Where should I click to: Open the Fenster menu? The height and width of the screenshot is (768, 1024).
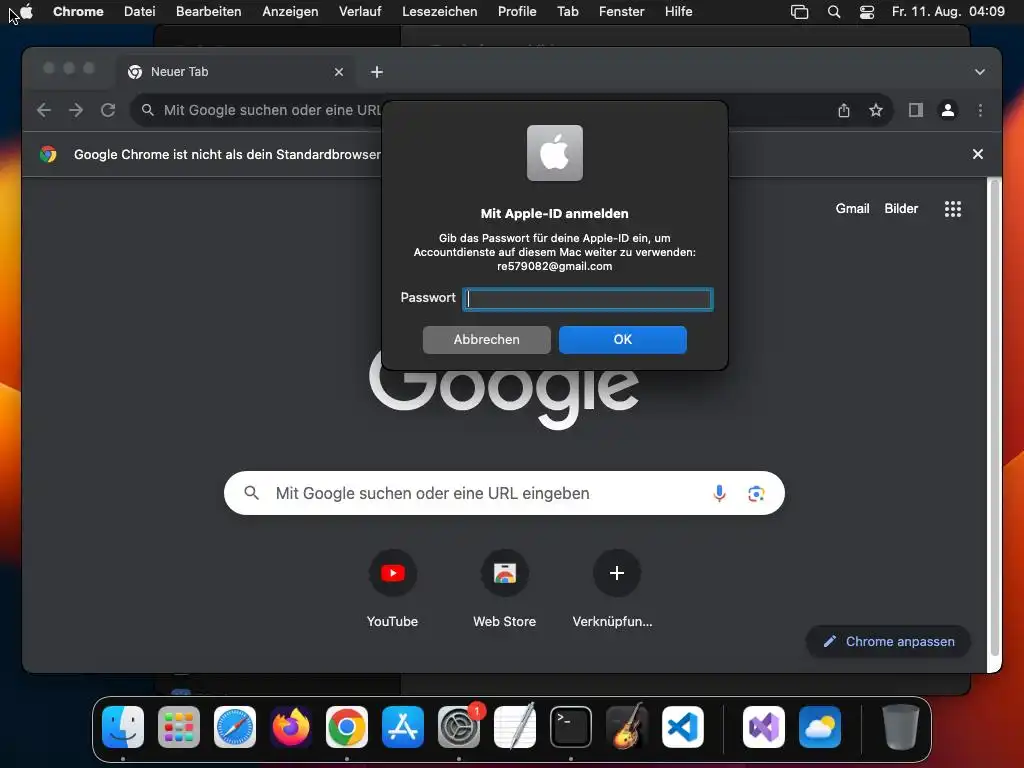(x=621, y=12)
